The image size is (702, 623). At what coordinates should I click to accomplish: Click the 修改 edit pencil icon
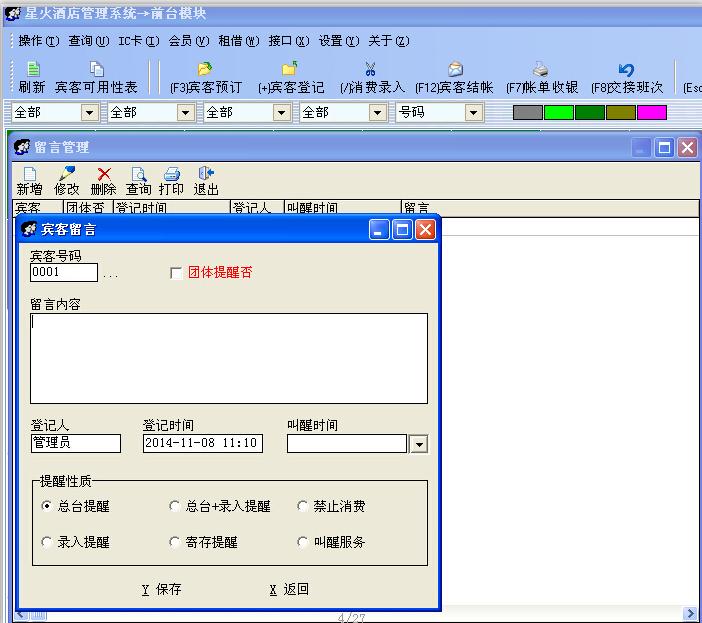coord(67,174)
